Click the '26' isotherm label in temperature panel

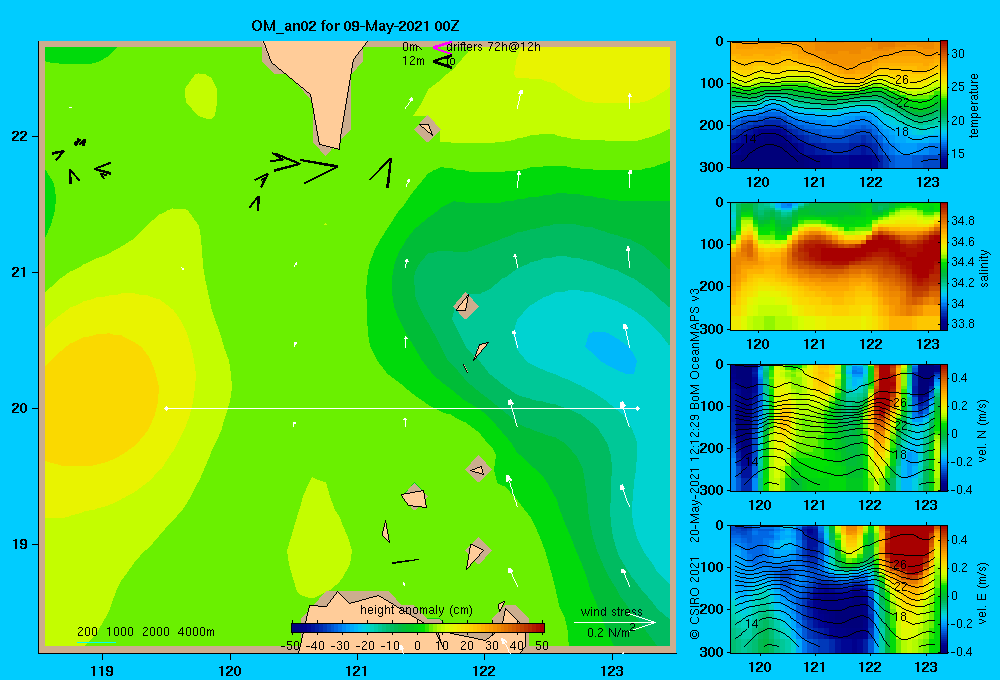click(901, 80)
